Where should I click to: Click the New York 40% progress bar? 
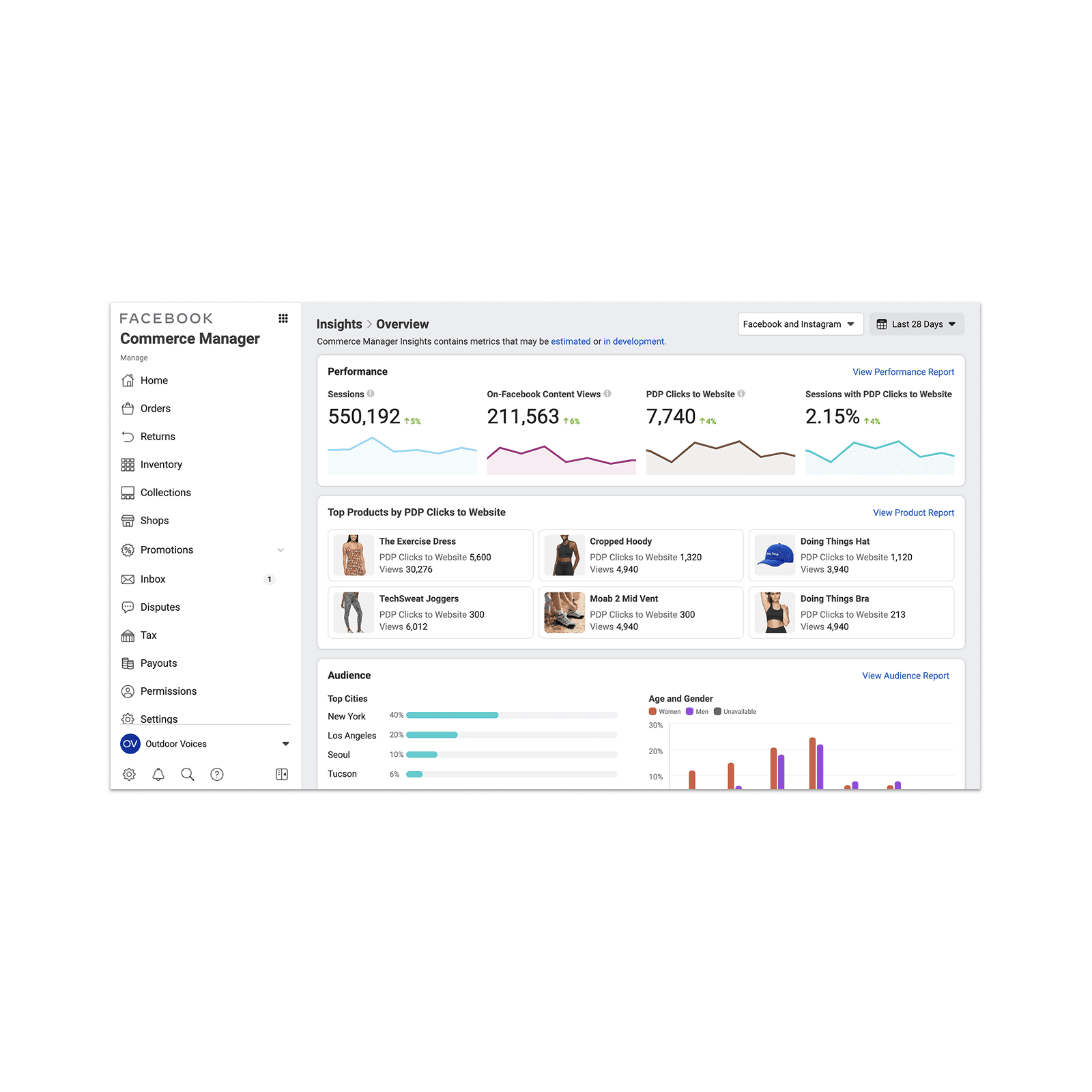[x=512, y=715]
